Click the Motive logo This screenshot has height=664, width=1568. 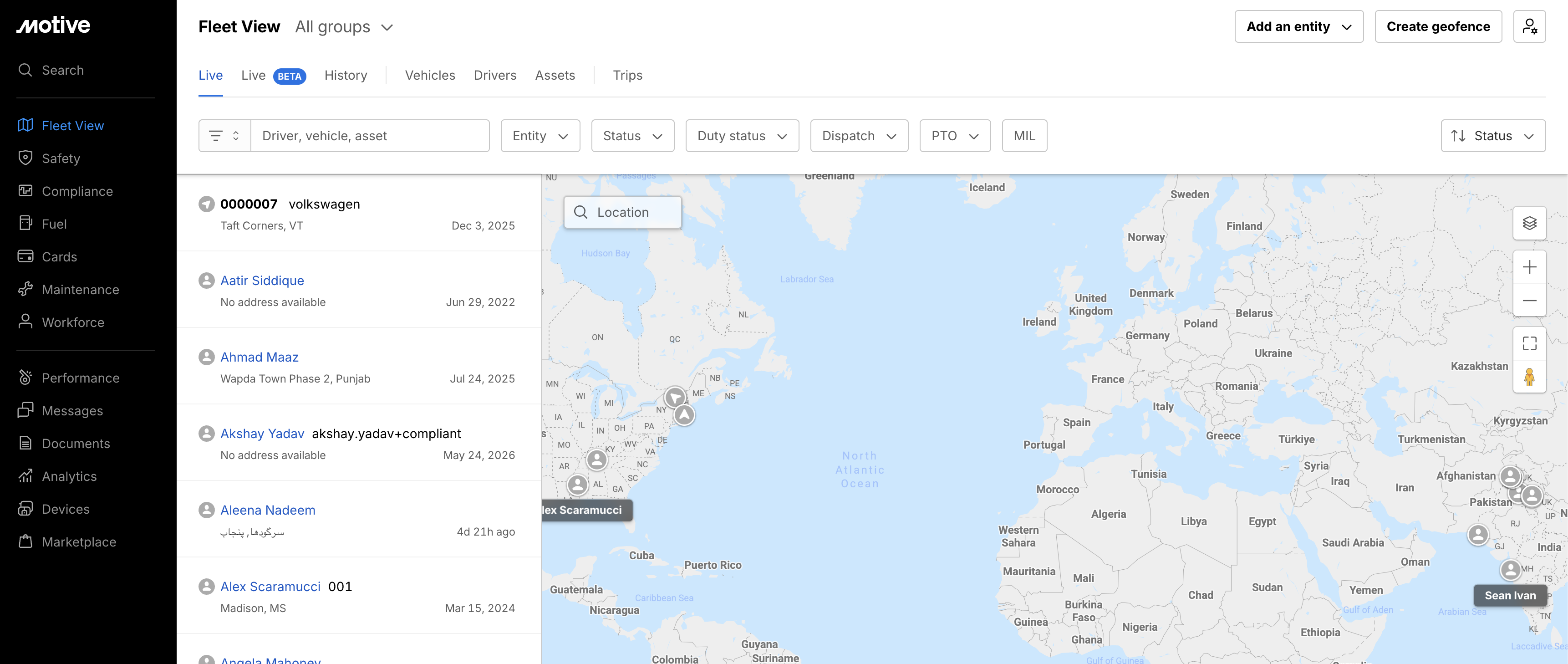(54, 25)
